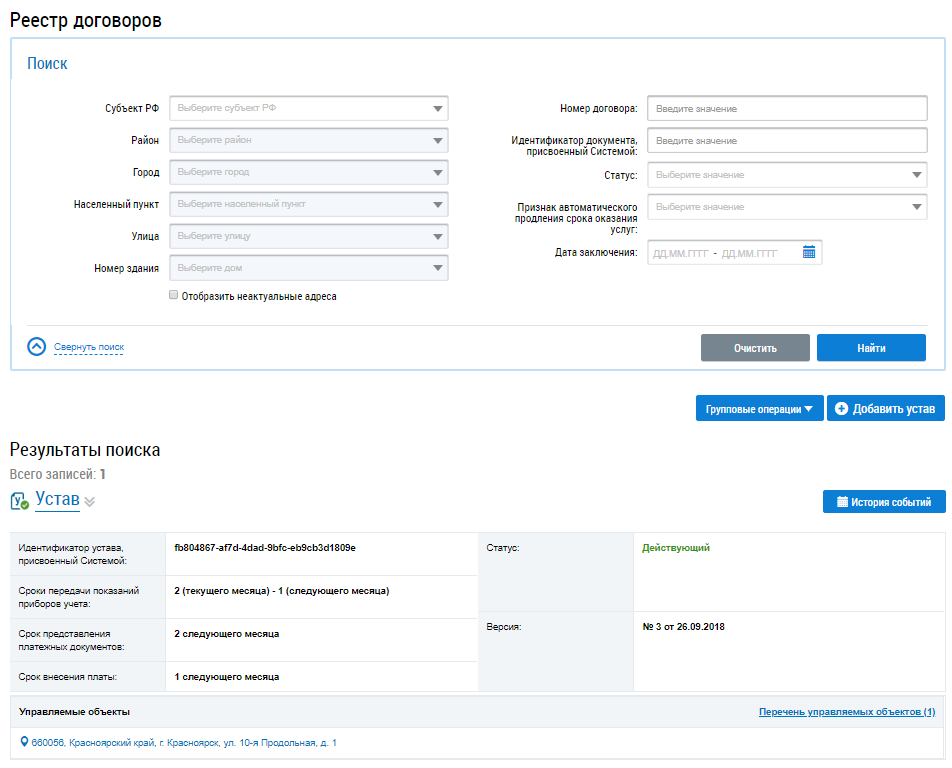Toggle Отобразить неактуальные адреса checkbox

[x=174, y=294]
